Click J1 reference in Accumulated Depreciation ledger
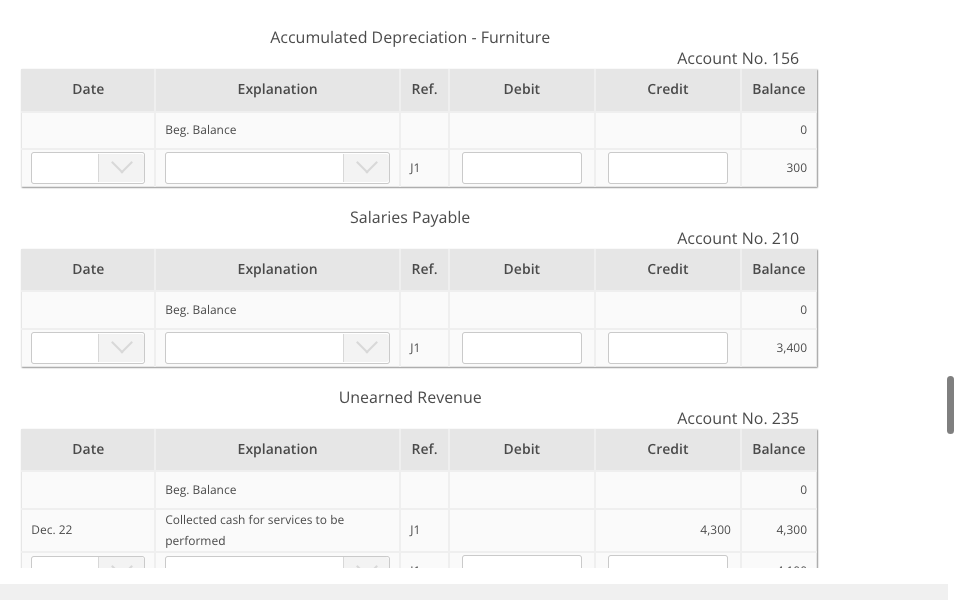The width and height of the screenshot is (955, 600). point(415,168)
